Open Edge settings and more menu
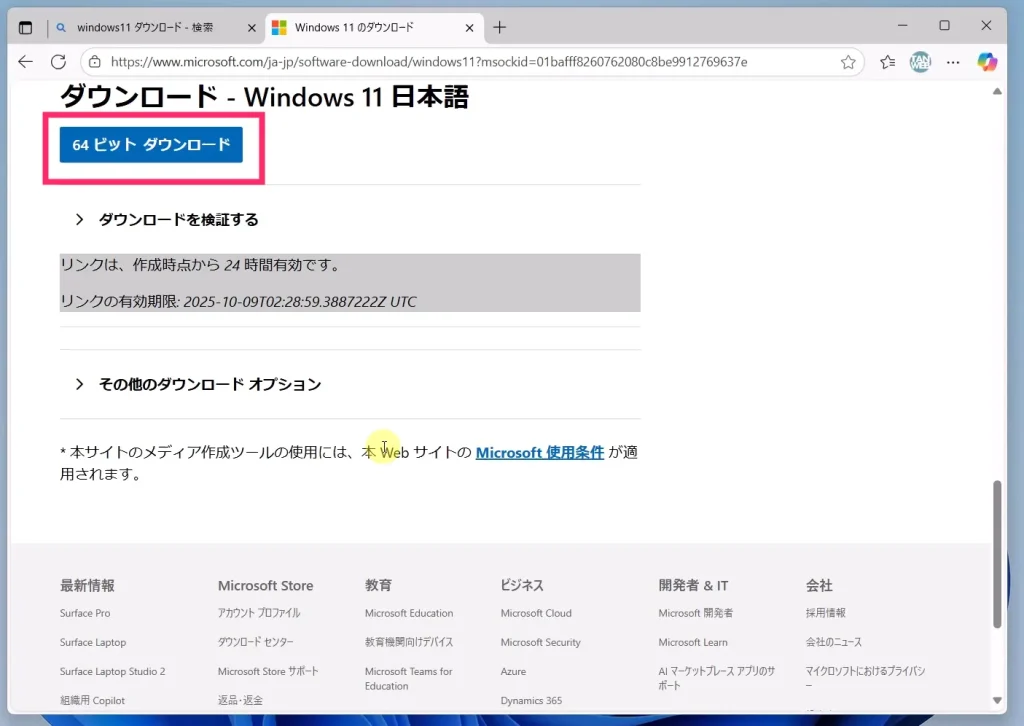The height and width of the screenshot is (726, 1024). (953, 62)
